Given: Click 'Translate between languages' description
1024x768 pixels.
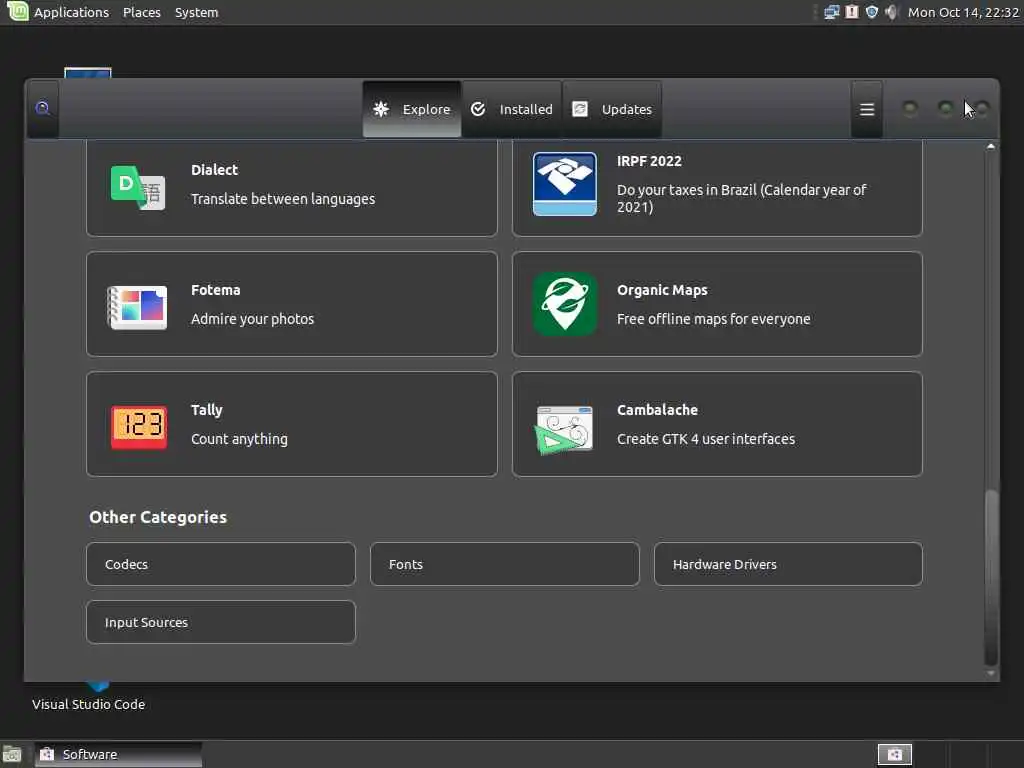Looking at the screenshot, I should [x=283, y=199].
